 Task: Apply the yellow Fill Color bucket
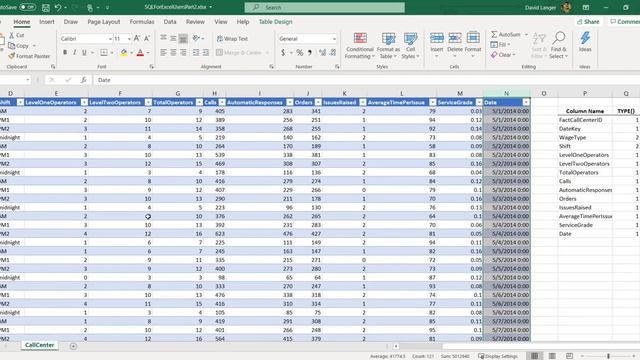pyautogui.click(x=124, y=52)
